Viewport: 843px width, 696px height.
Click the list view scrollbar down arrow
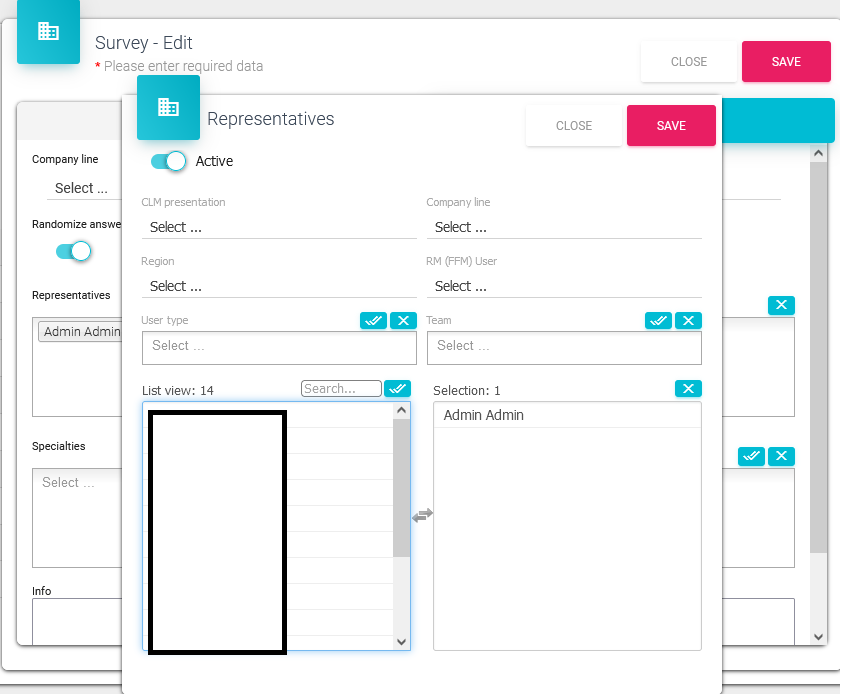tap(402, 642)
